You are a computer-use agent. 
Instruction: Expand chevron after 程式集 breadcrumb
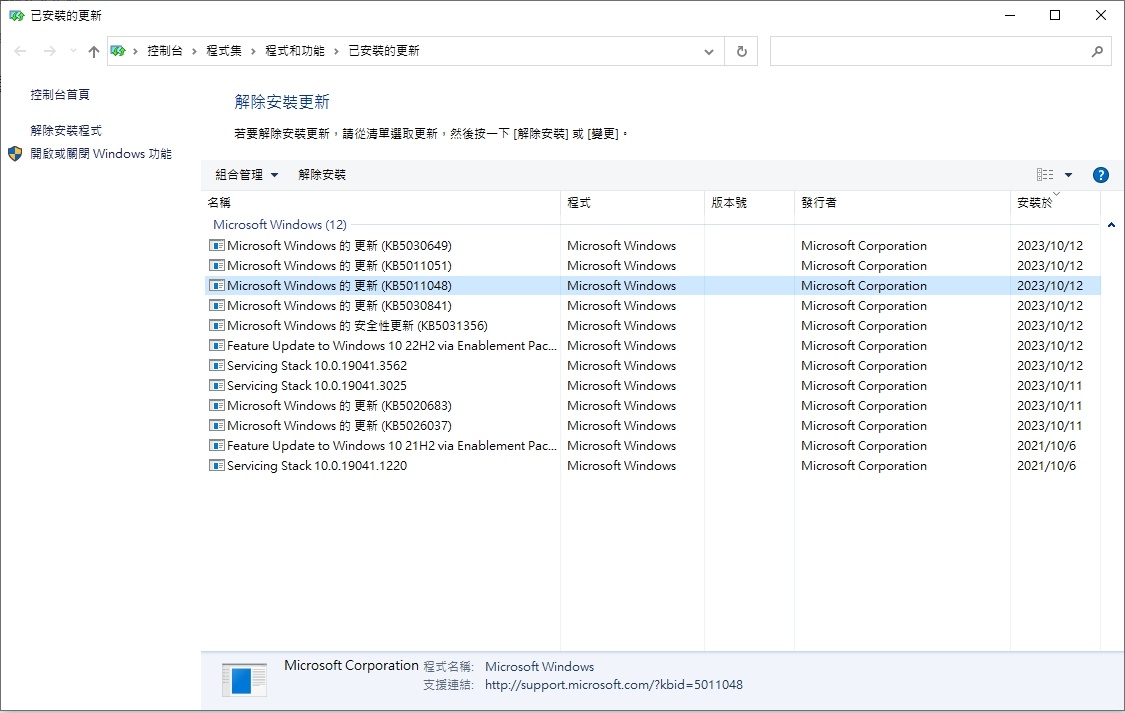tap(253, 52)
